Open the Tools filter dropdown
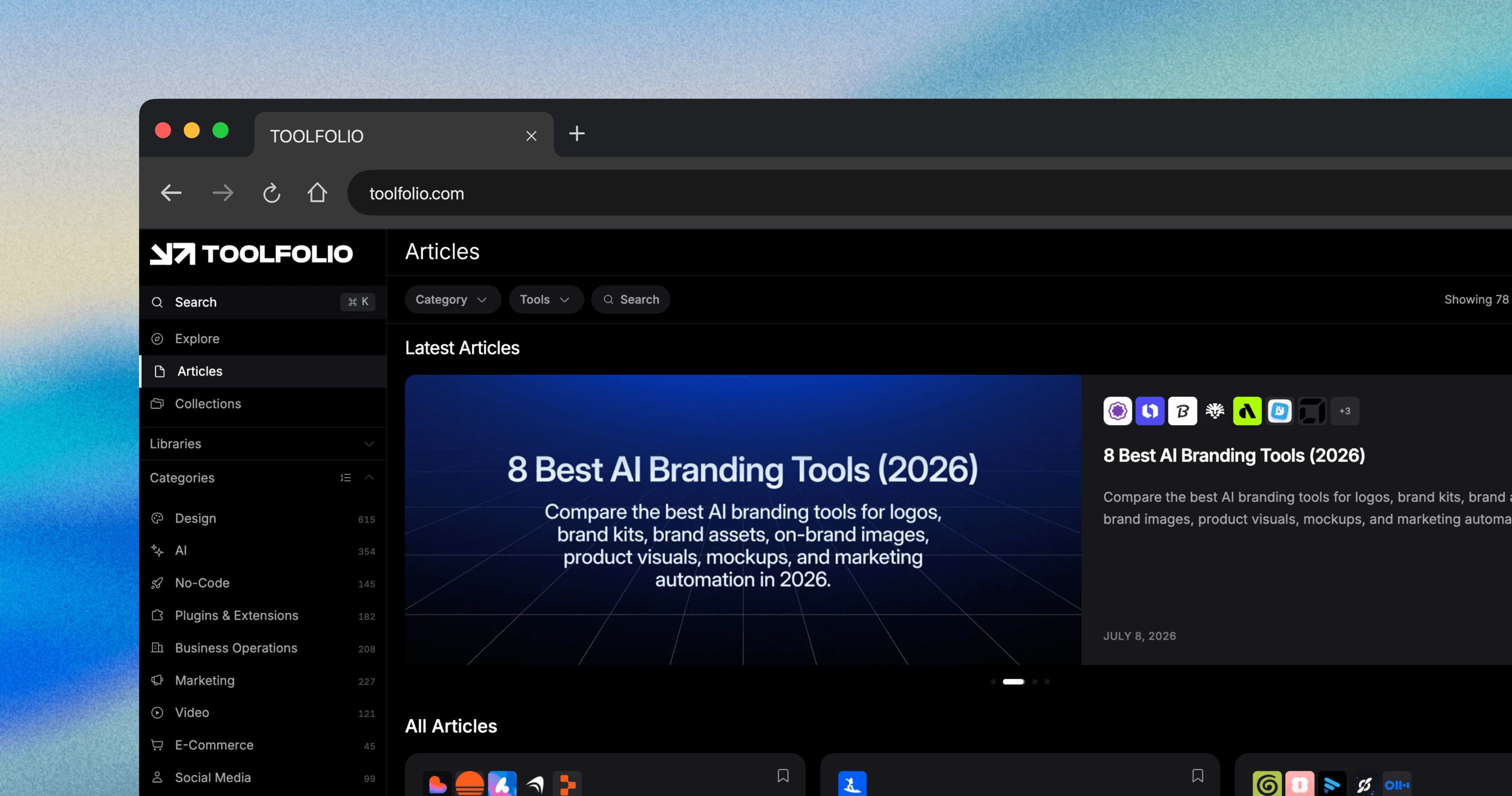Viewport: 1512px width, 796px height. tap(546, 299)
